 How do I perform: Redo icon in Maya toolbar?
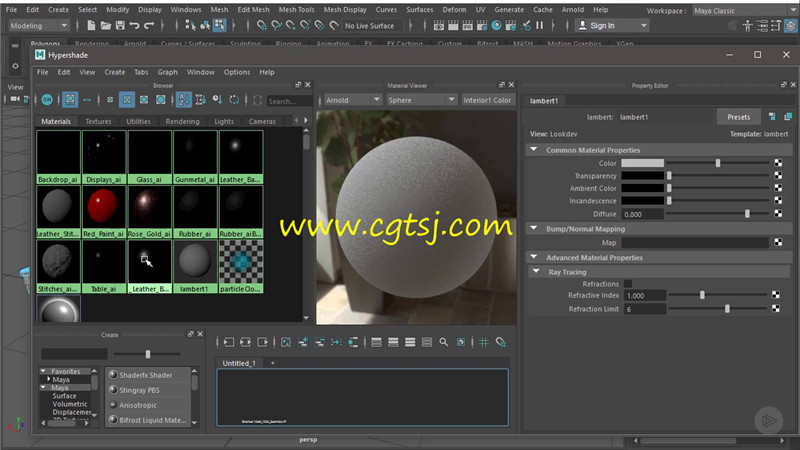tap(149, 25)
